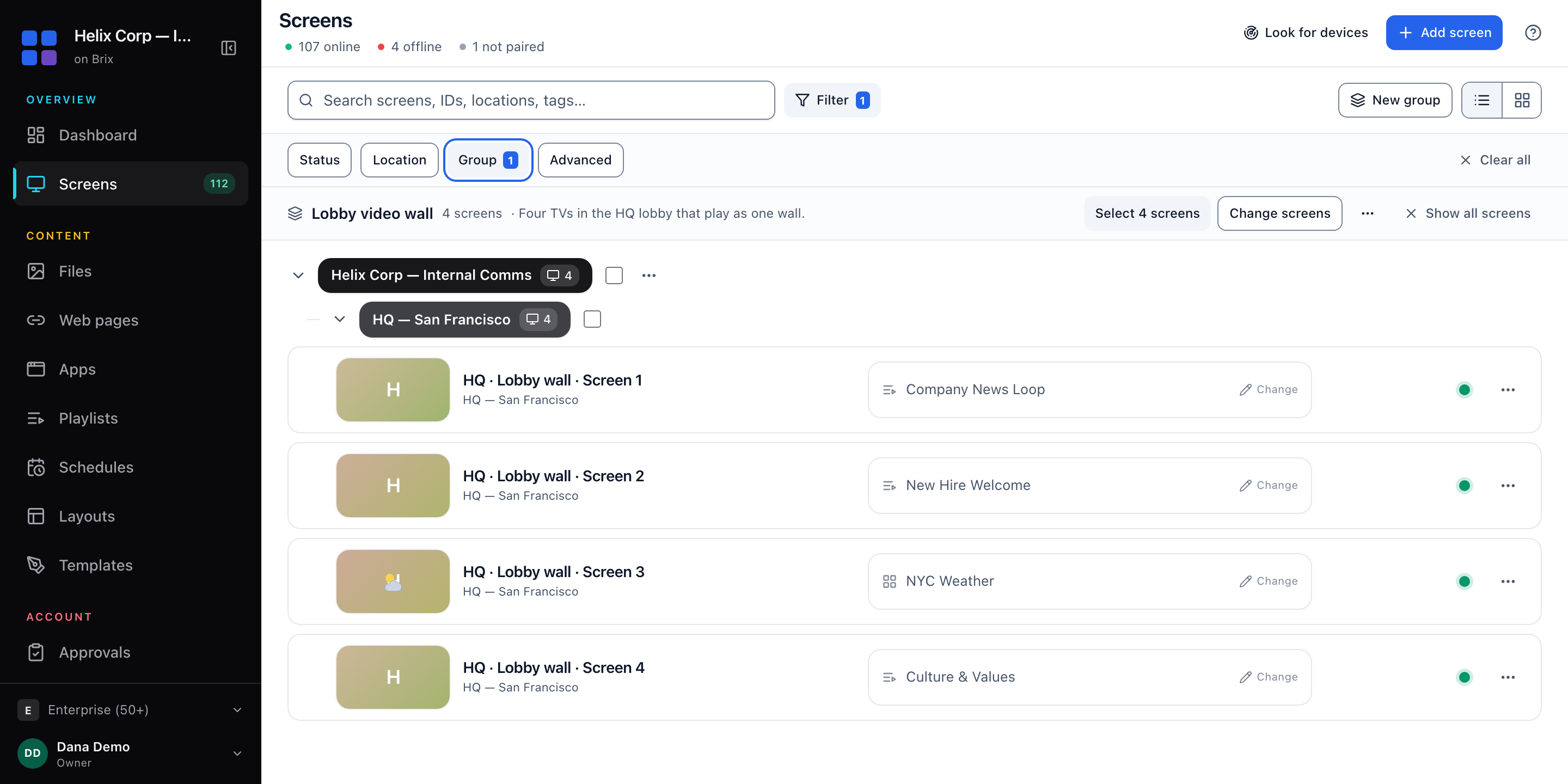The width and height of the screenshot is (1568, 784).
Task: Collapse the Helix Corp — Internal Comms tree
Action: point(298,275)
